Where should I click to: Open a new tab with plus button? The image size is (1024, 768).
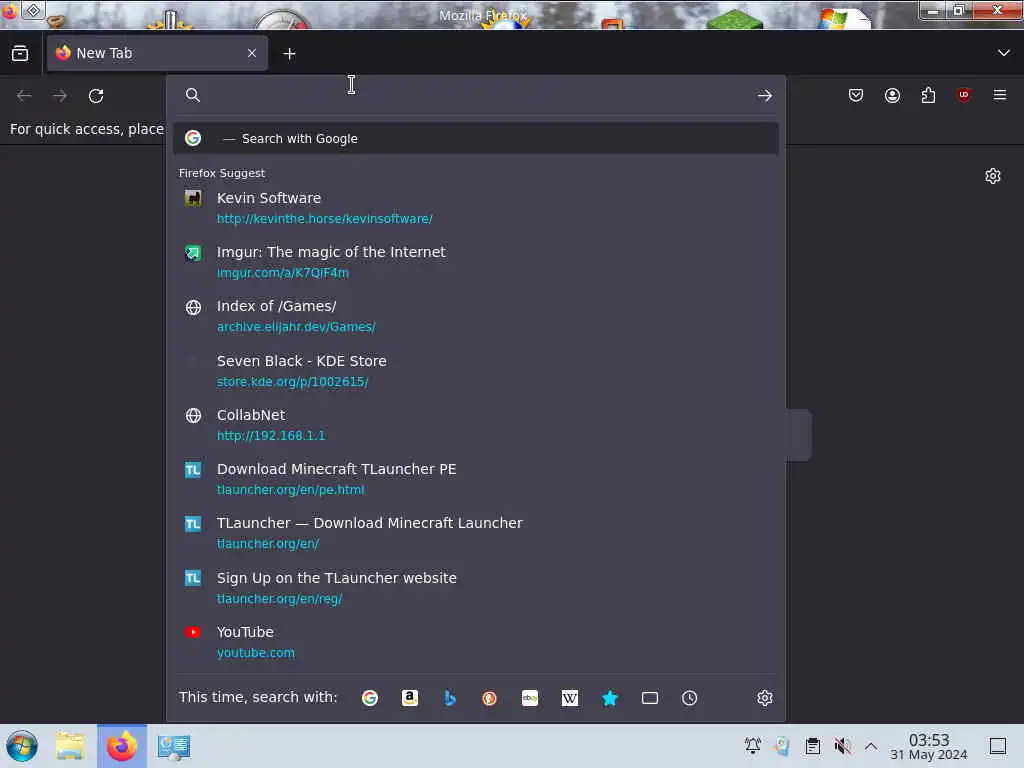(x=289, y=54)
